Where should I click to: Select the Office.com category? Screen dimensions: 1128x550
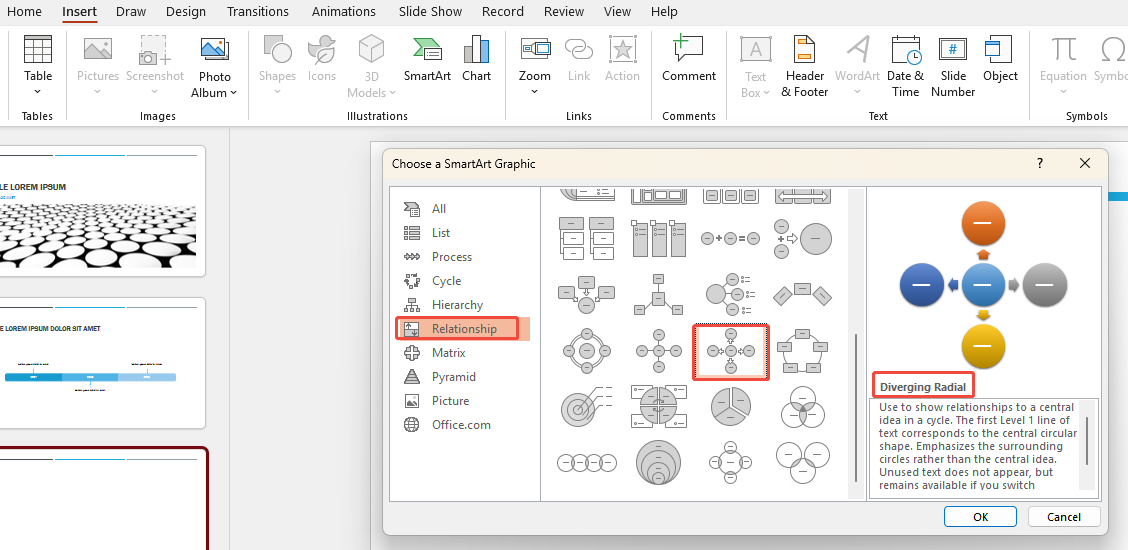[463, 424]
